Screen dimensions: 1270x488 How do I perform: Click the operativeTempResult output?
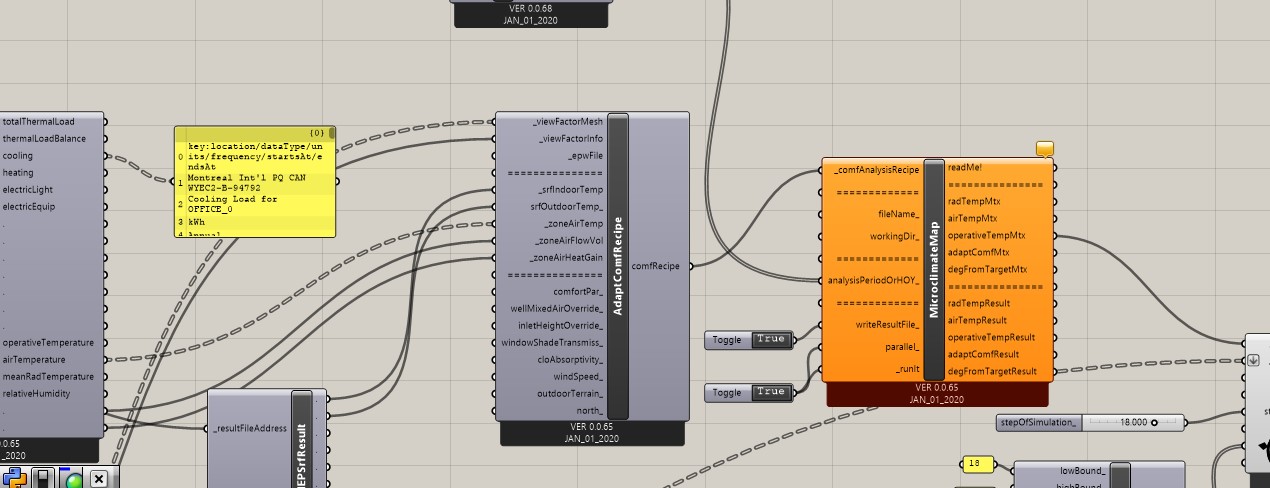coord(991,337)
